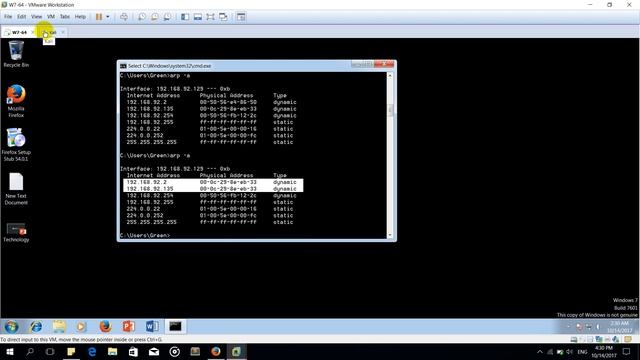Viewport: 640px width, 360px height.
Task: Open the View menu
Action: coord(36,17)
